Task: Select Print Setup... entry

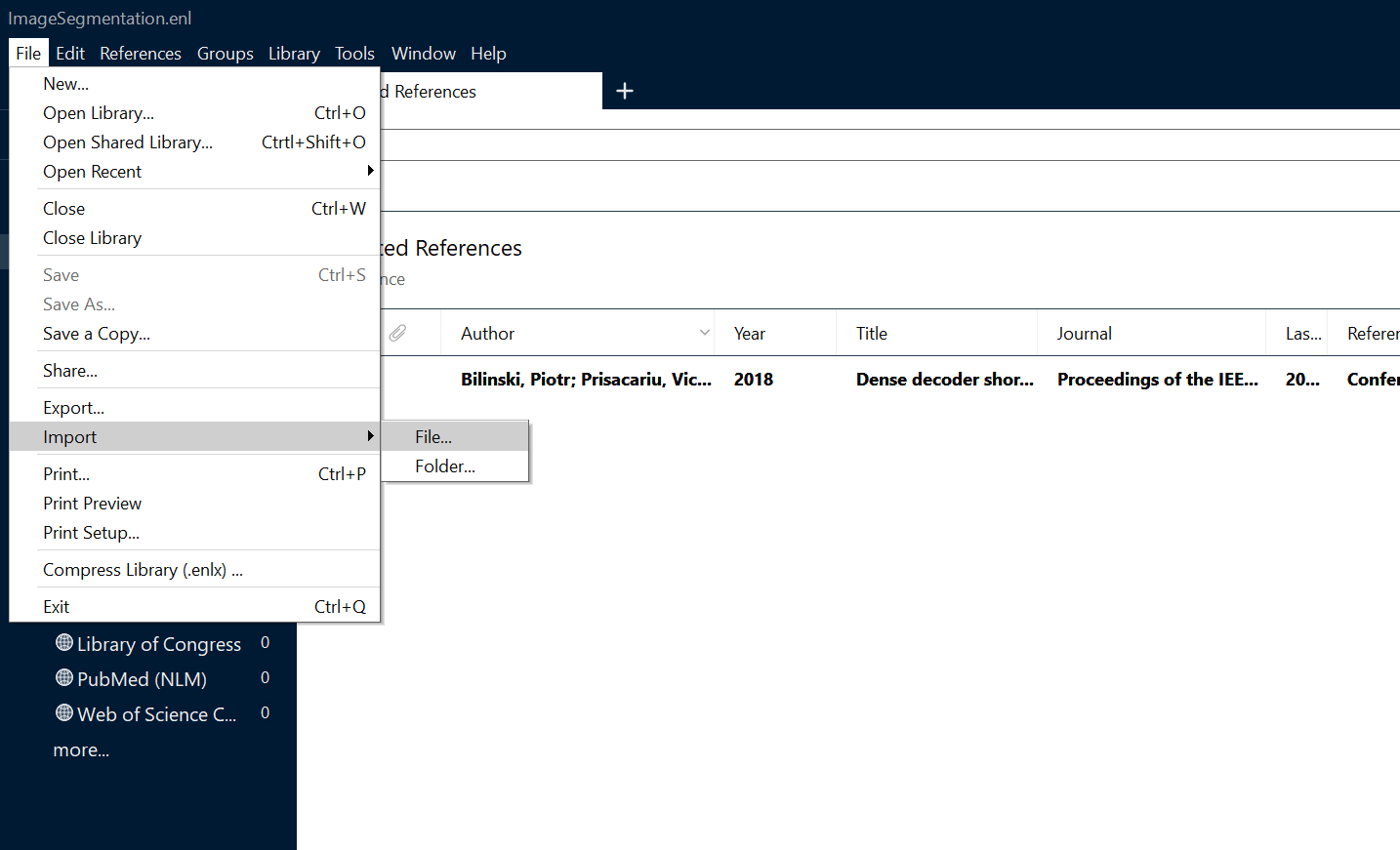Action: [194, 533]
